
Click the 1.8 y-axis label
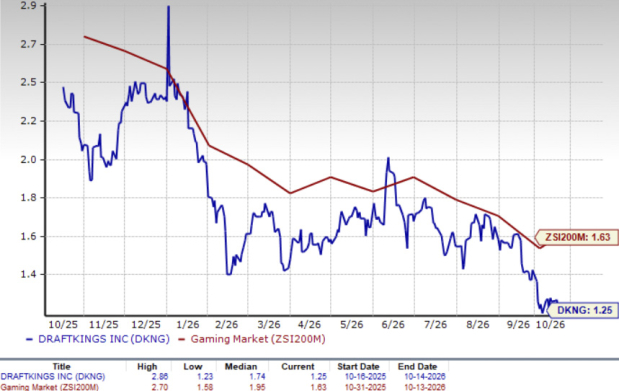28,198
